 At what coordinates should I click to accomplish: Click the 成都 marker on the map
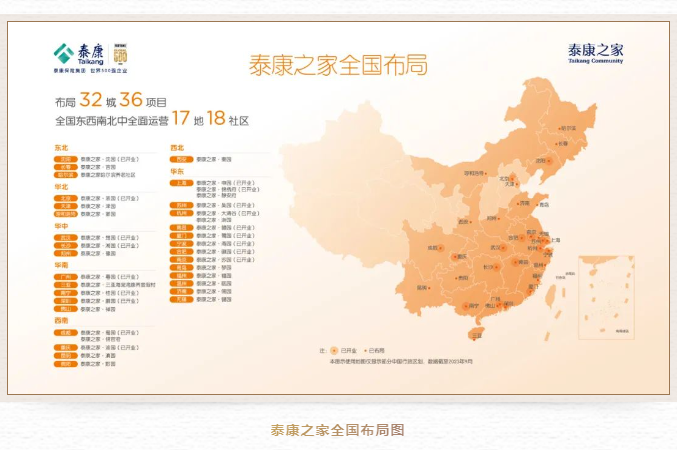point(440,248)
